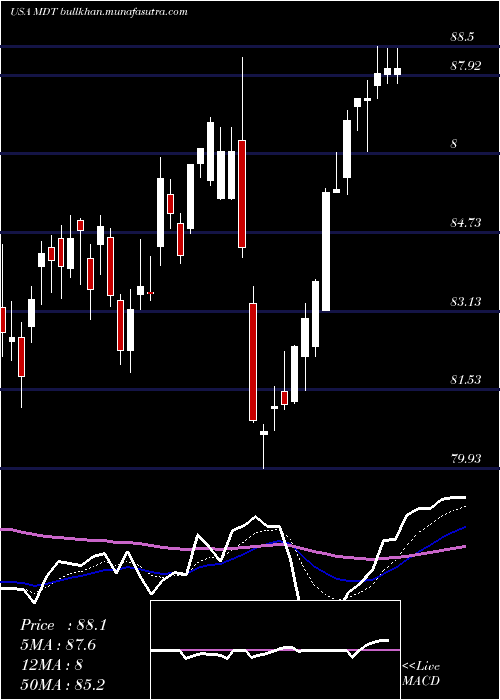Select the 79.93 price level label
The height and width of the screenshot is (700, 500).
[466, 458]
